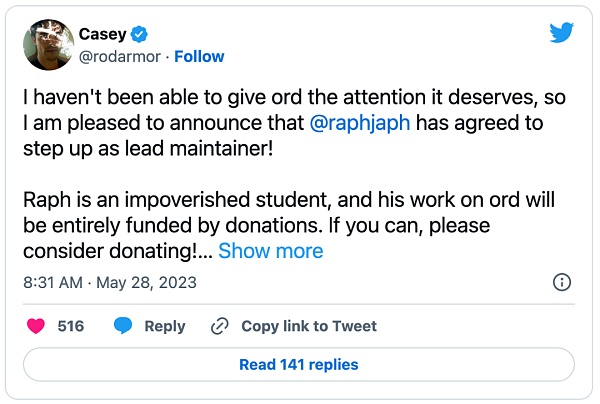Click the 516 likes count
600x404 pixels.
(71, 326)
